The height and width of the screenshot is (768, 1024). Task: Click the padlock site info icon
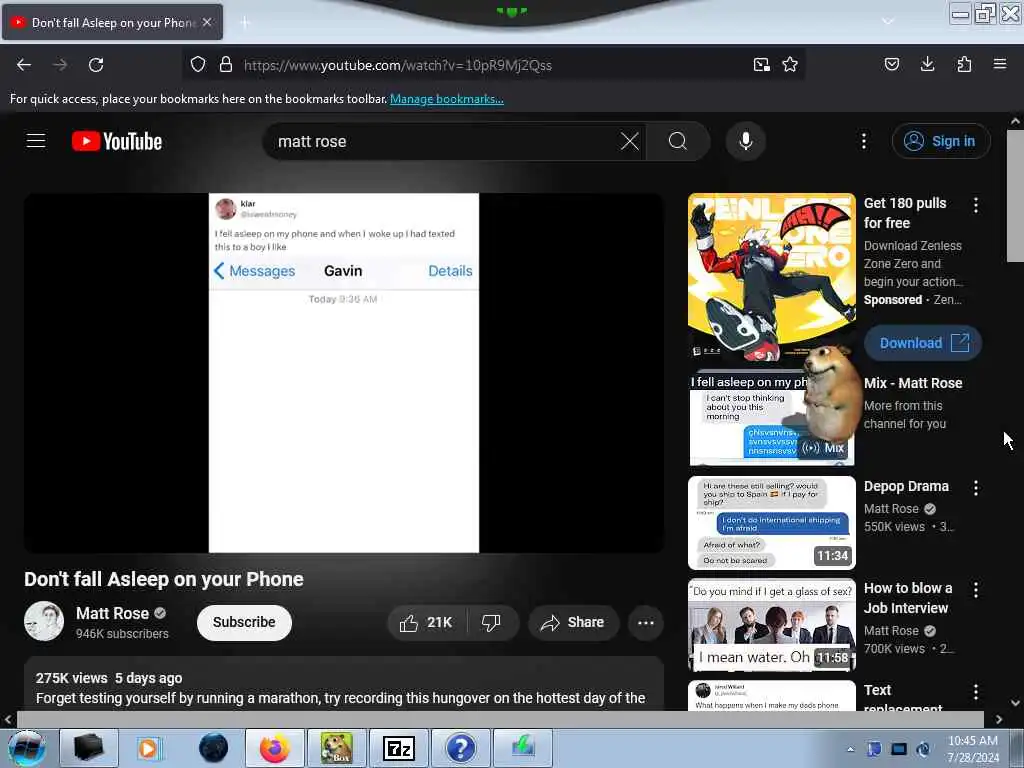(x=226, y=65)
